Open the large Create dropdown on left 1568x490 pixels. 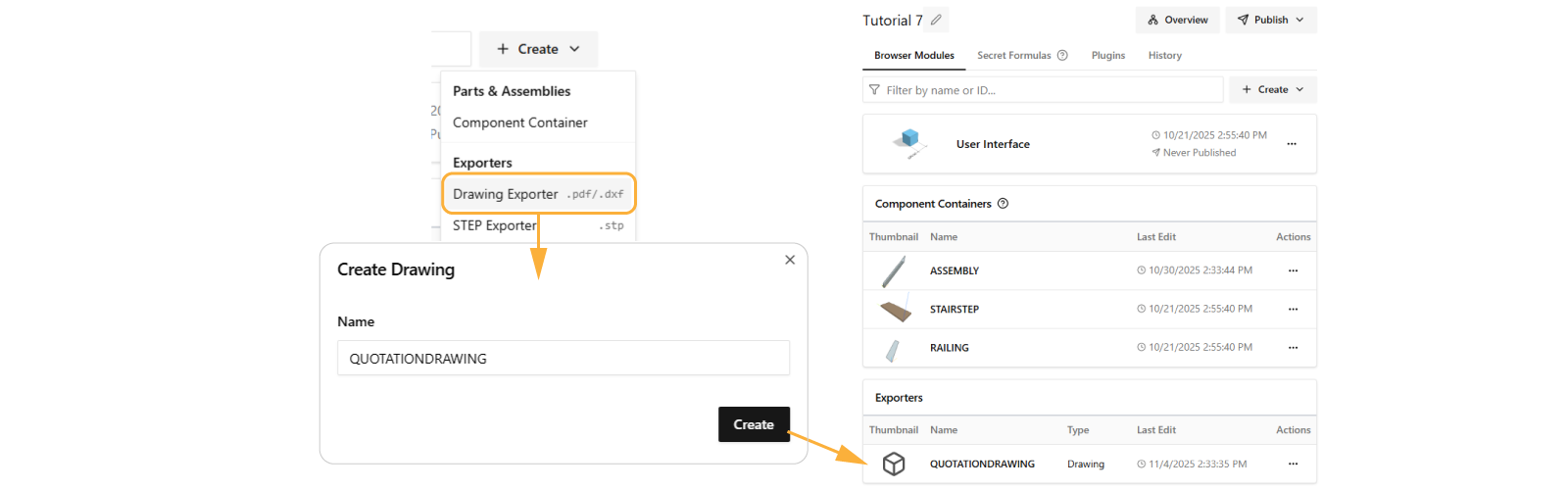(538, 49)
